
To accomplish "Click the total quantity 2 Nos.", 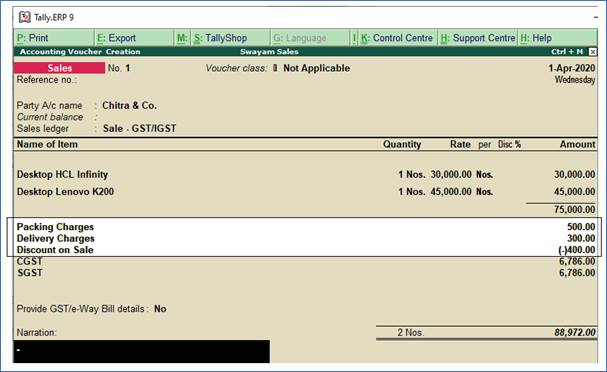I will (411, 333).
